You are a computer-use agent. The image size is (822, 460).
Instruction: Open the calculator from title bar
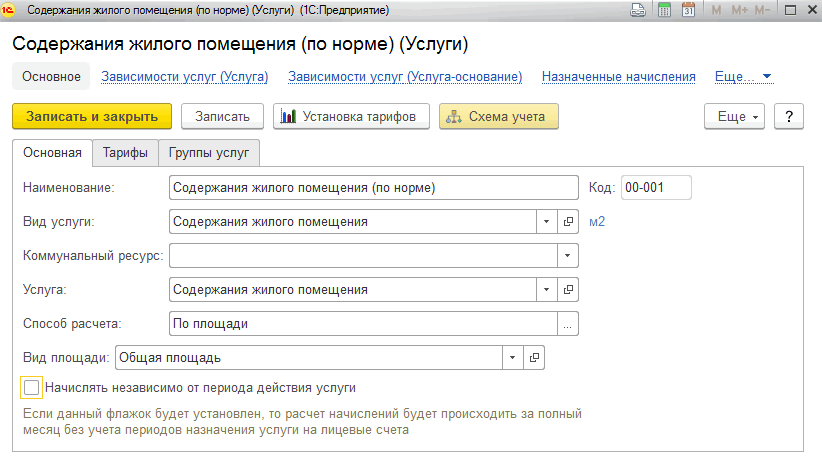pos(664,10)
